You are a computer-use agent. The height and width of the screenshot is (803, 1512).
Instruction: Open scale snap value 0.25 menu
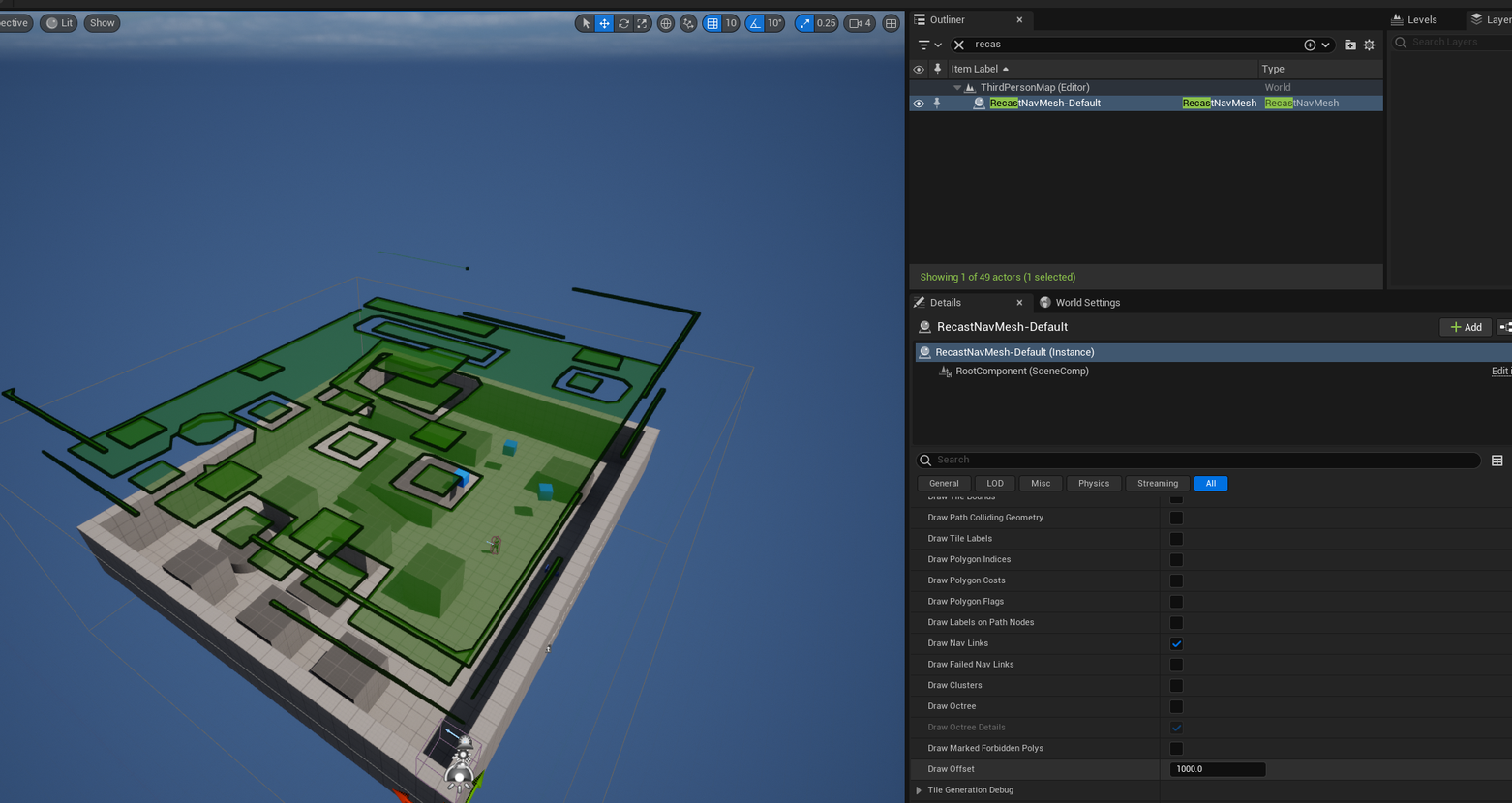826,23
